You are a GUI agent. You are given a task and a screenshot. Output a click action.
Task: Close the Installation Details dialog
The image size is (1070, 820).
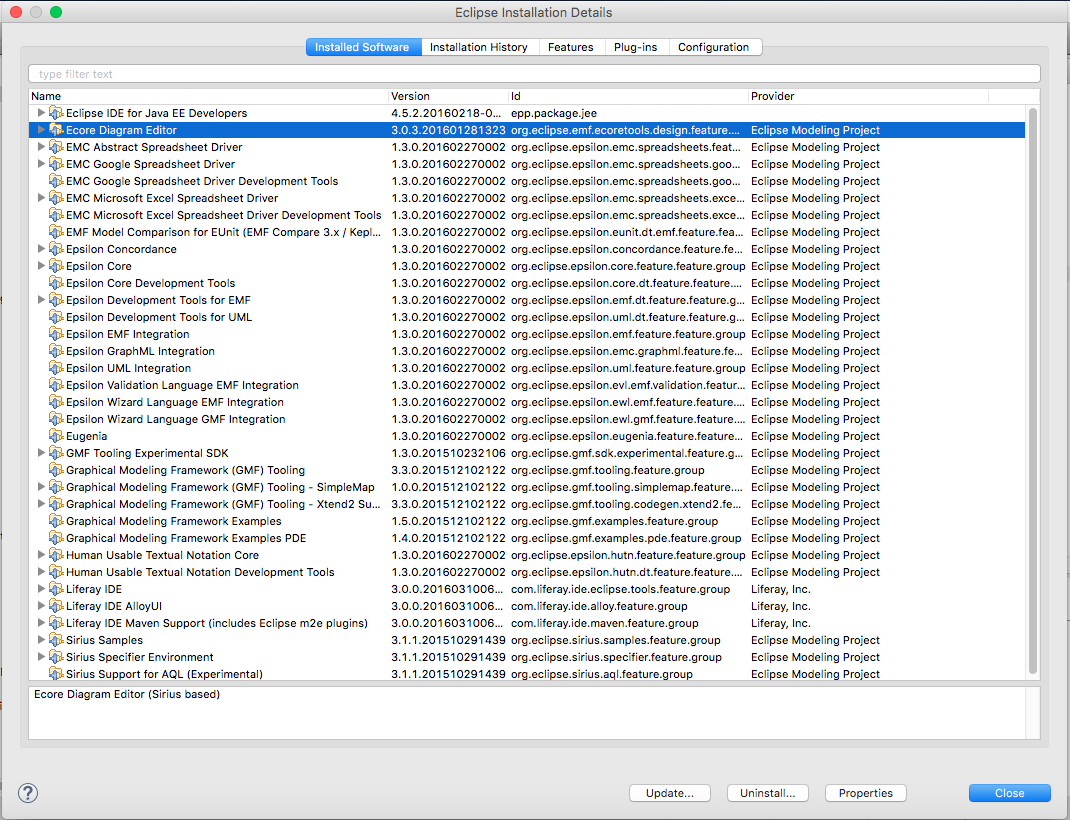(x=1009, y=793)
